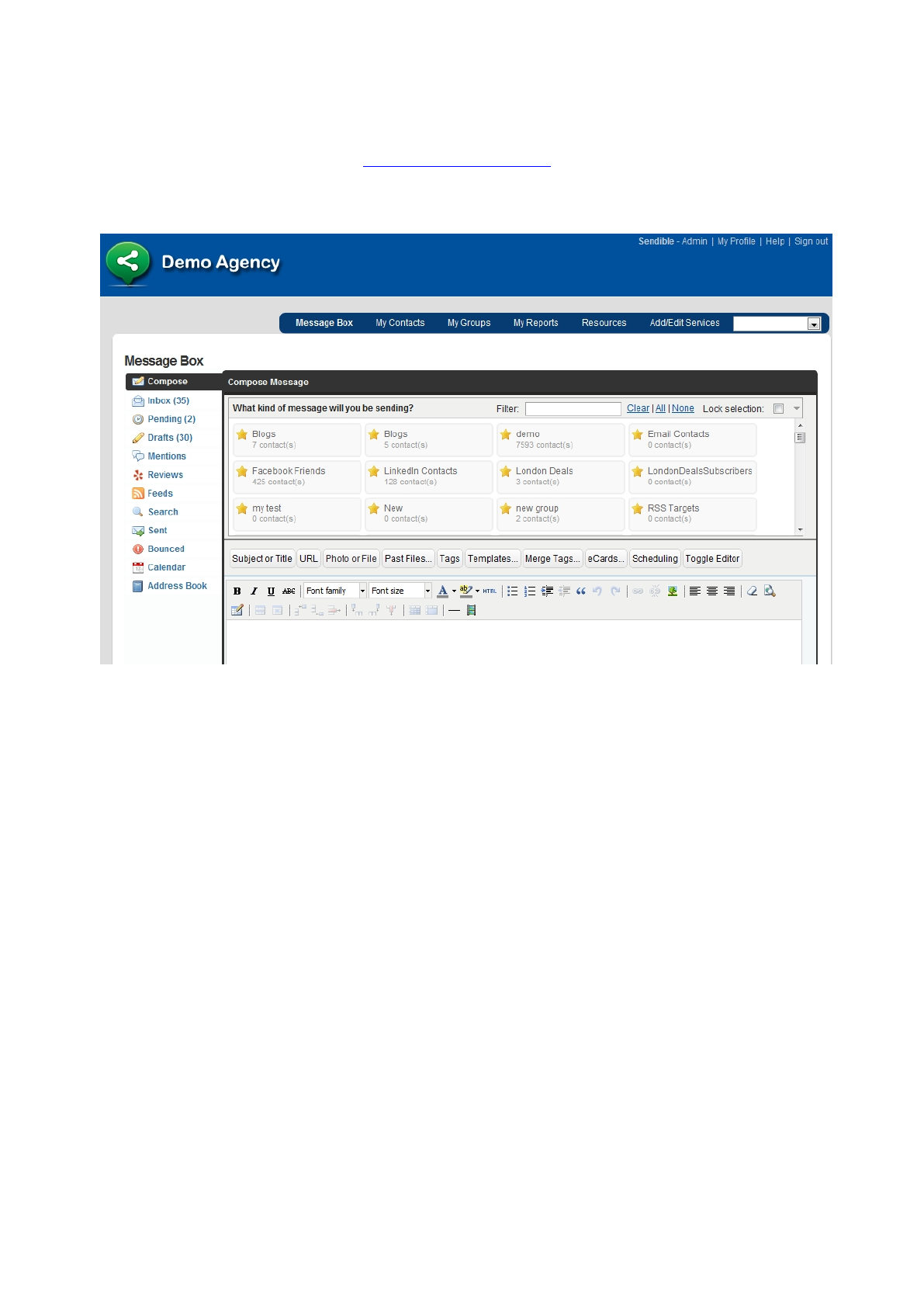924x1307 pixels.
Task: Align text center
Action: click(x=712, y=591)
